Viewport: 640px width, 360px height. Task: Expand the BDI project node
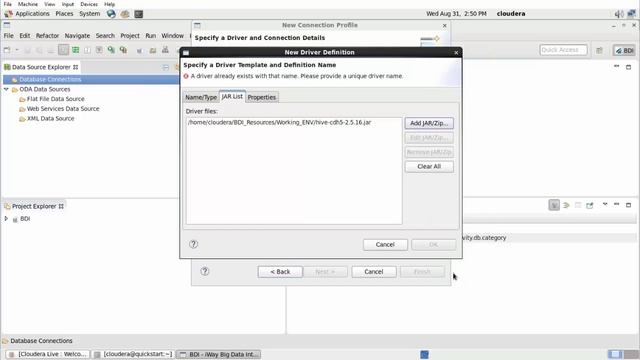pyautogui.click(x=6, y=219)
